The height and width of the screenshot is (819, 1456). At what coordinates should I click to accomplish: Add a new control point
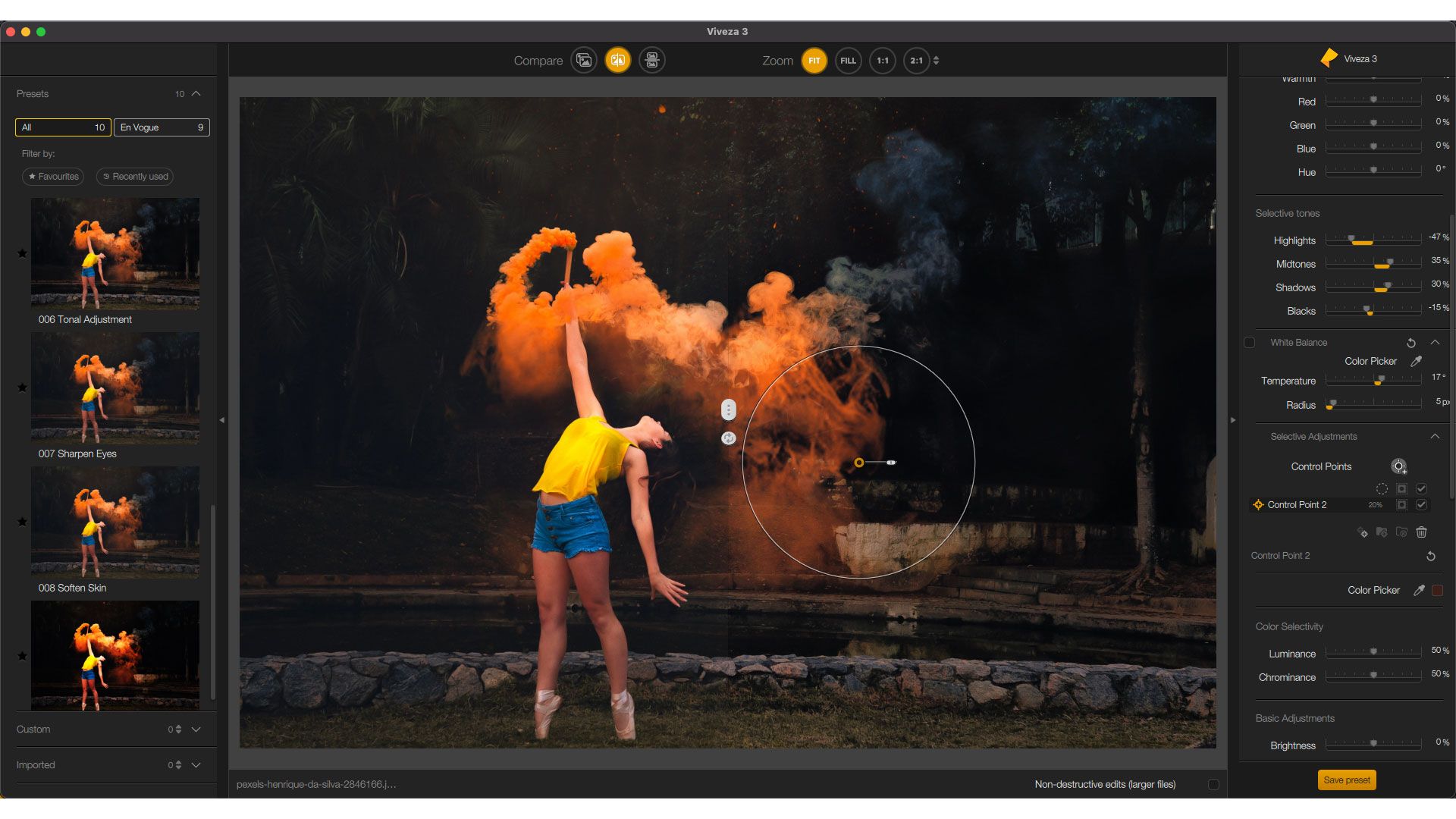tap(1398, 466)
